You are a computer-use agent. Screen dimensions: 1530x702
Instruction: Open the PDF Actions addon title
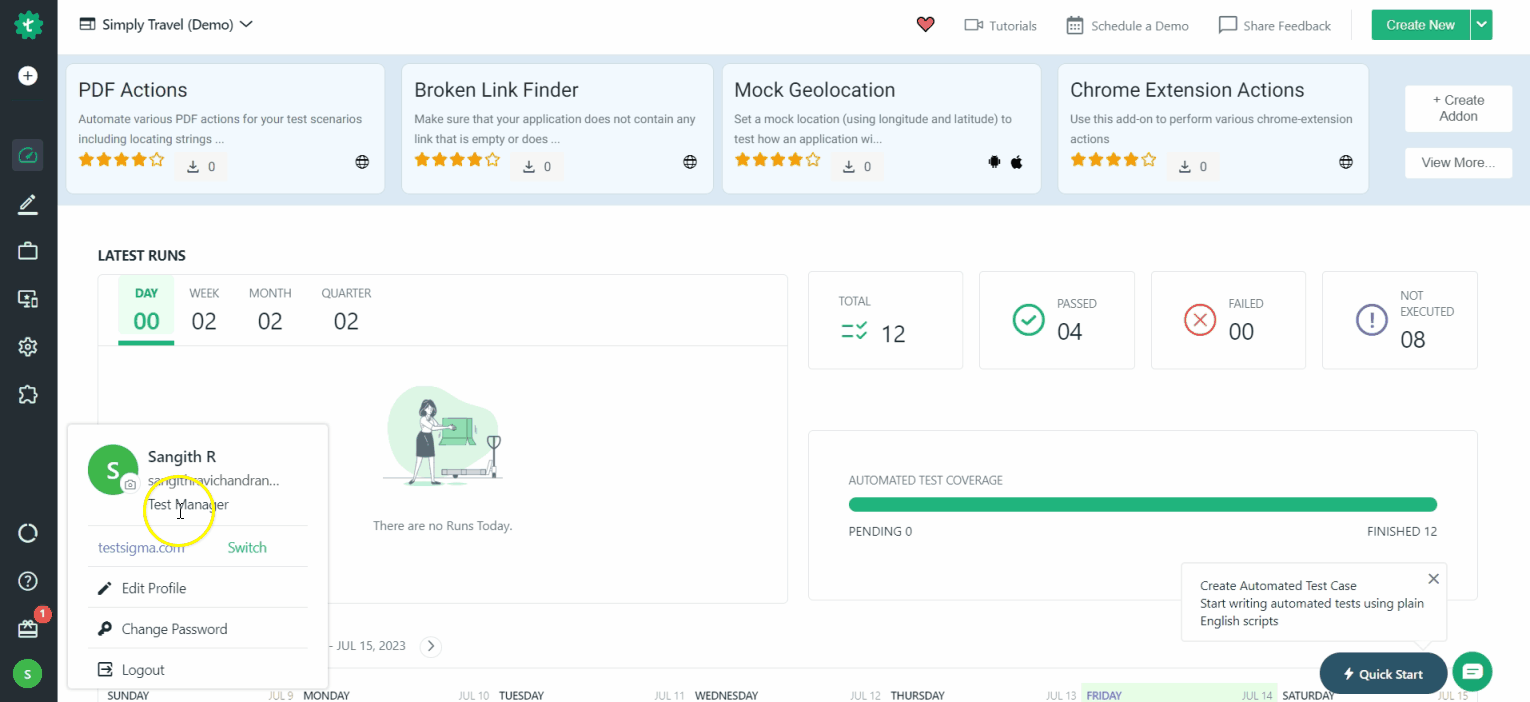tap(133, 90)
